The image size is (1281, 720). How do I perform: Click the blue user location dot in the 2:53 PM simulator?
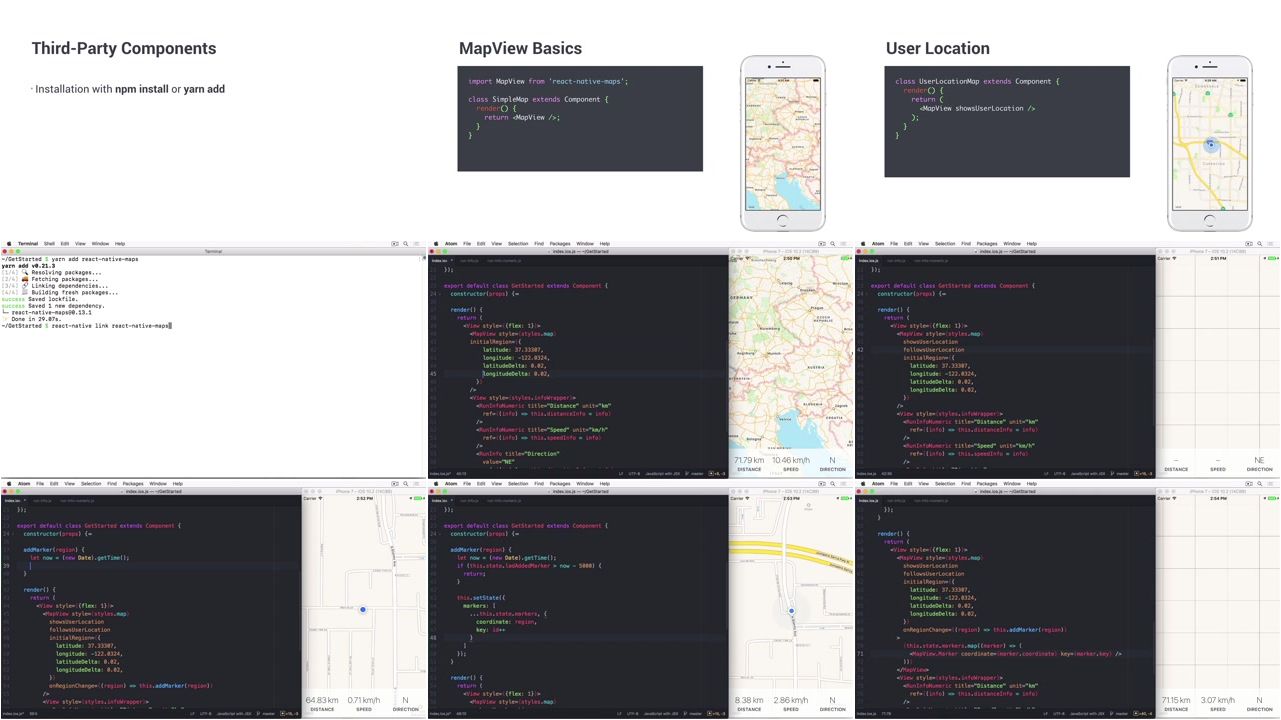tap(791, 611)
